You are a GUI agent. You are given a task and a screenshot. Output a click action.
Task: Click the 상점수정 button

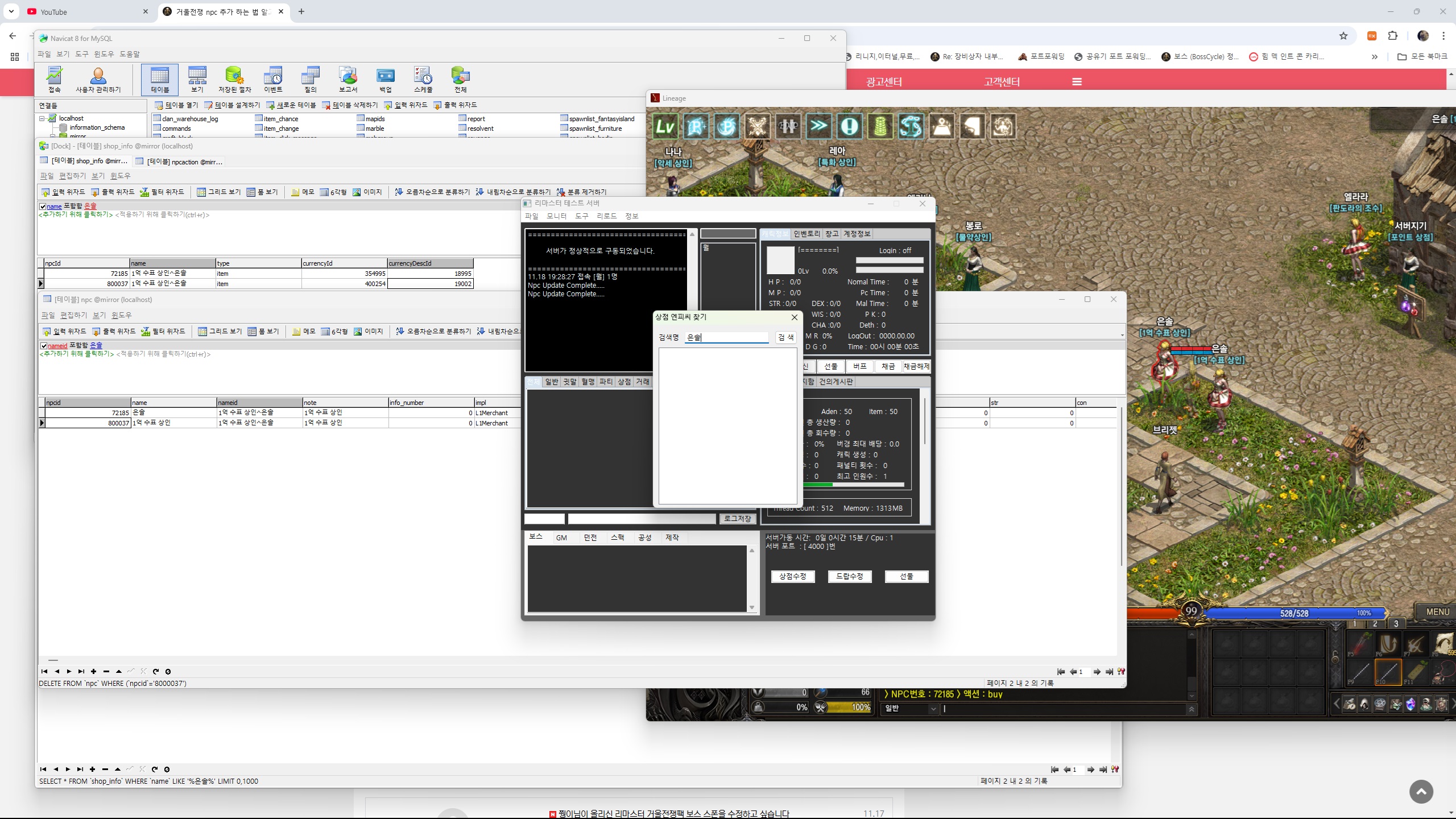[793, 576]
